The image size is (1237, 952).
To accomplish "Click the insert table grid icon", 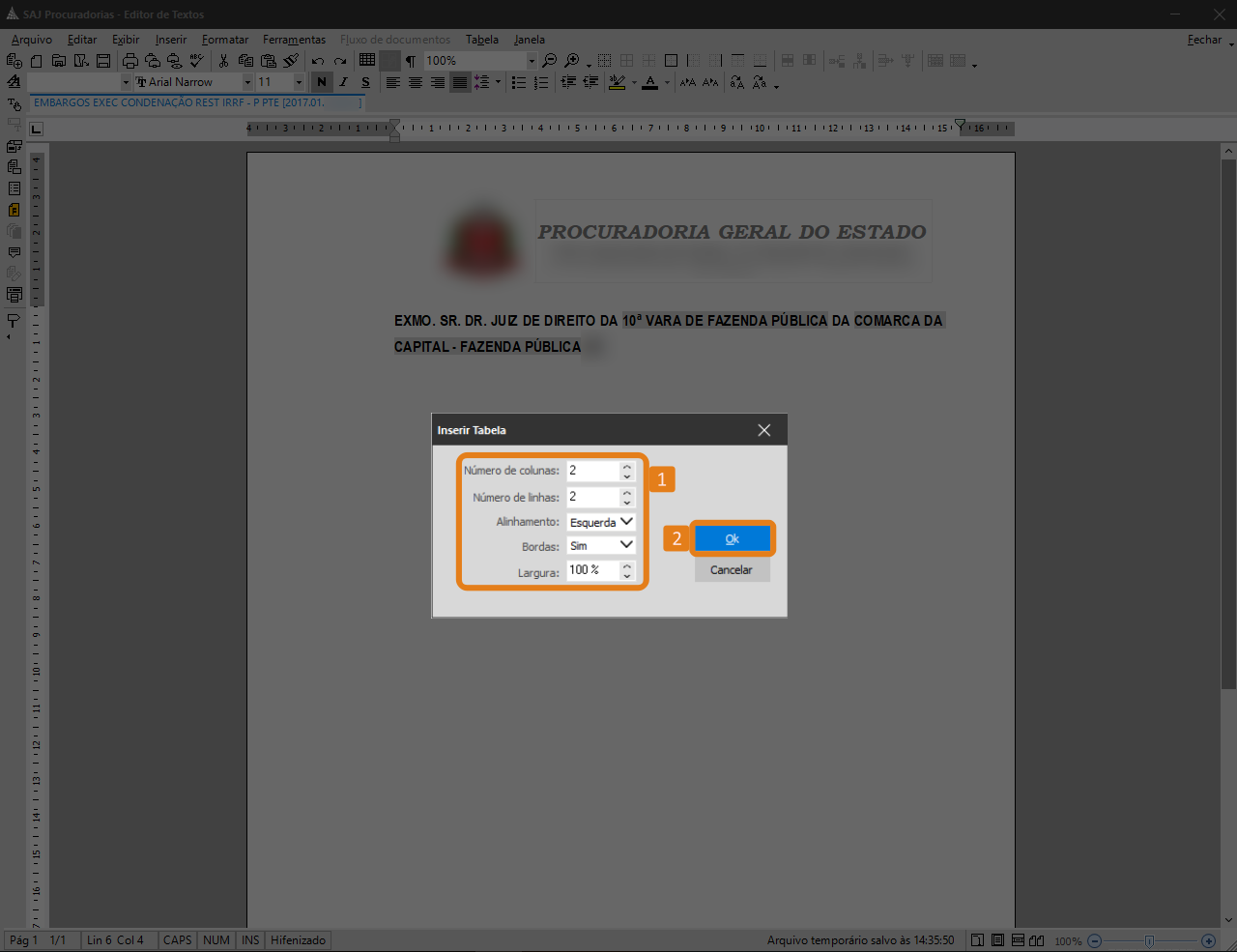I will click(367, 60).
